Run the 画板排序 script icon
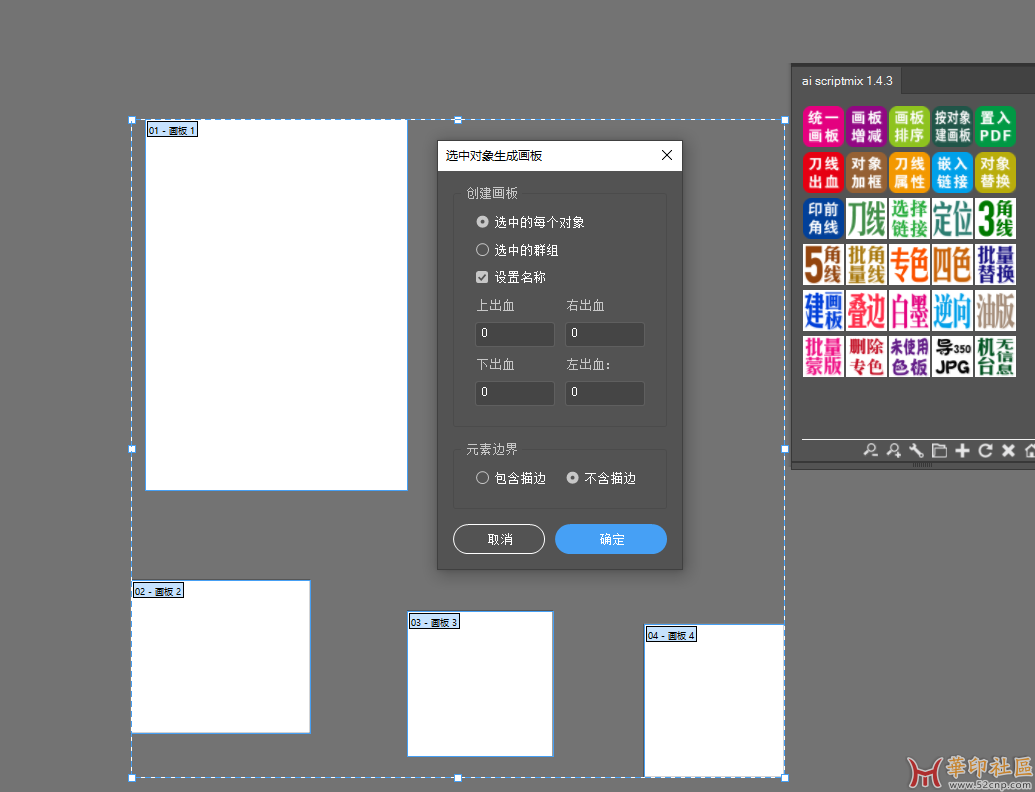Viewport: 1035px width, 792px height. (x=909, y=127)
